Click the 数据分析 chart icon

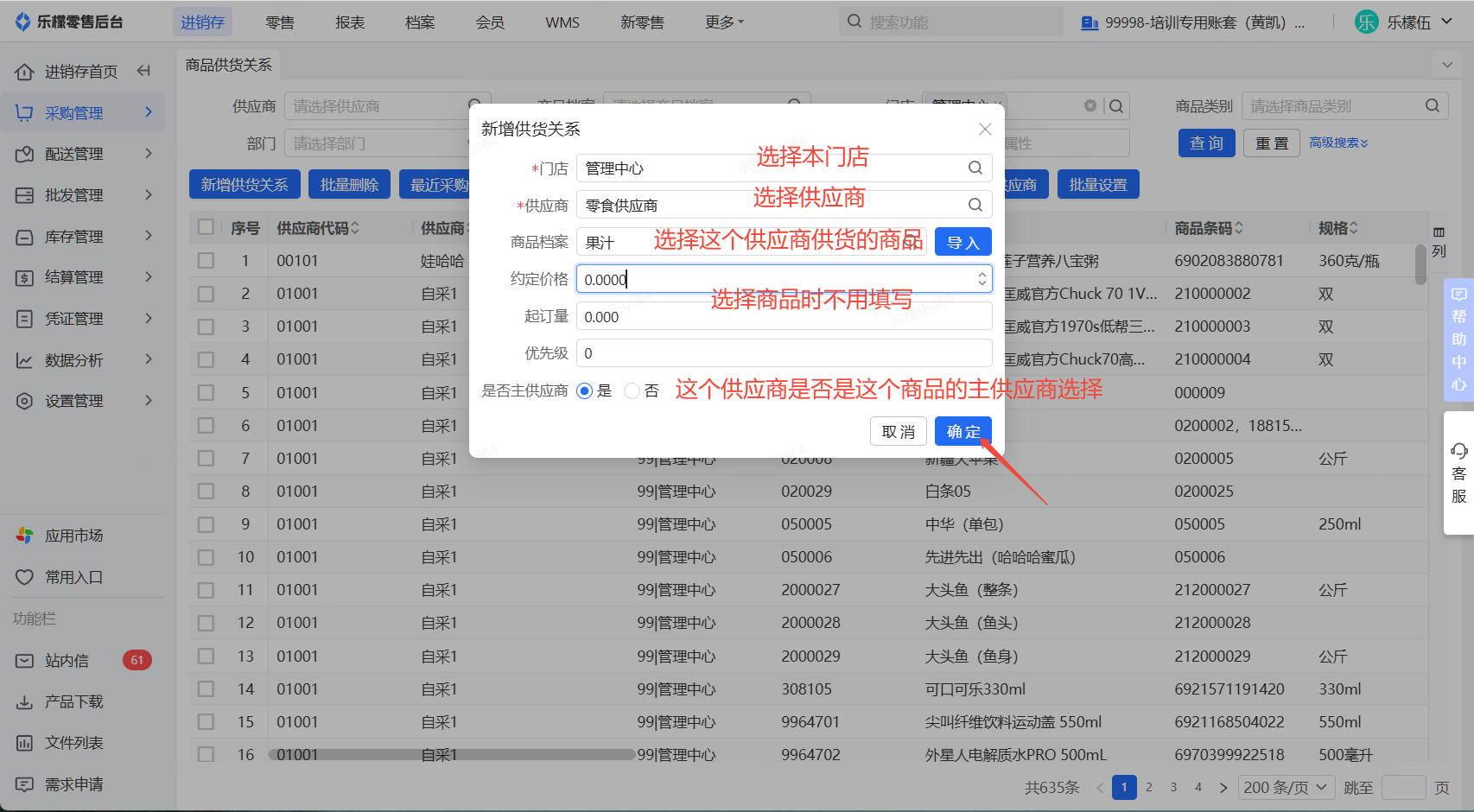tap(24, 360)
